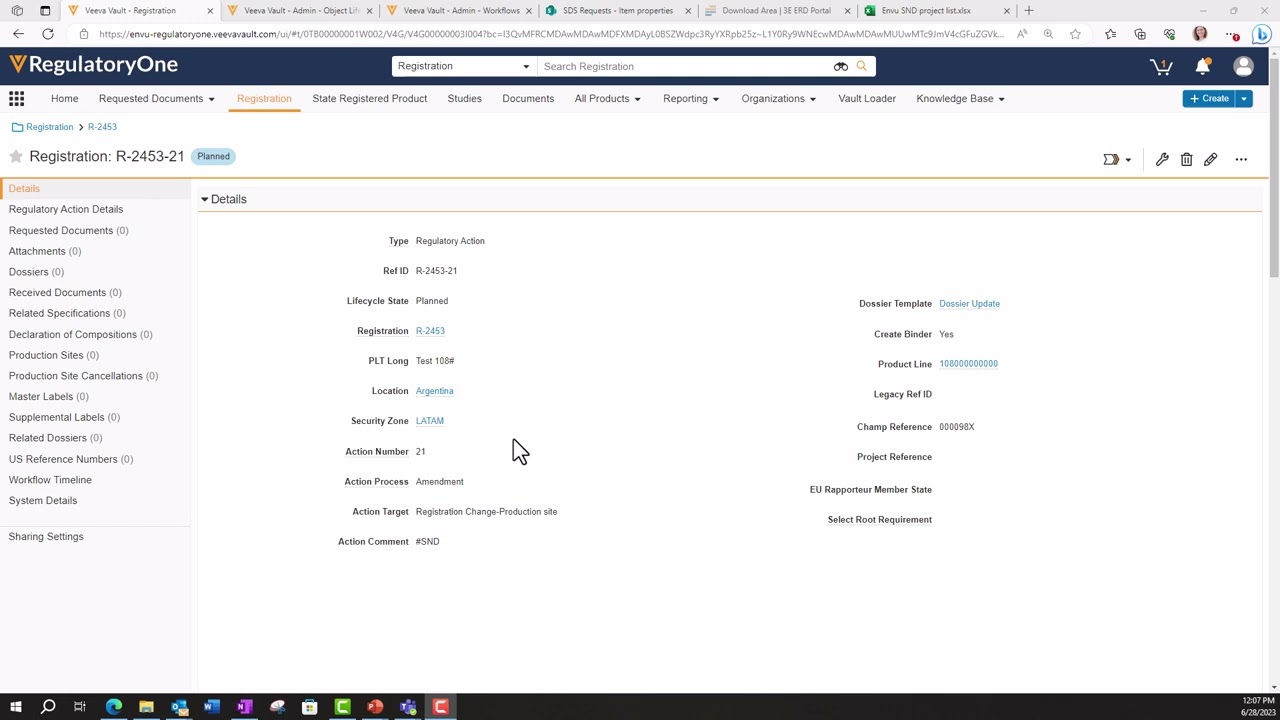Screen dimensions: 1280x720
Task: Expand the Requested Documents menu
Action: click(157, 99)
